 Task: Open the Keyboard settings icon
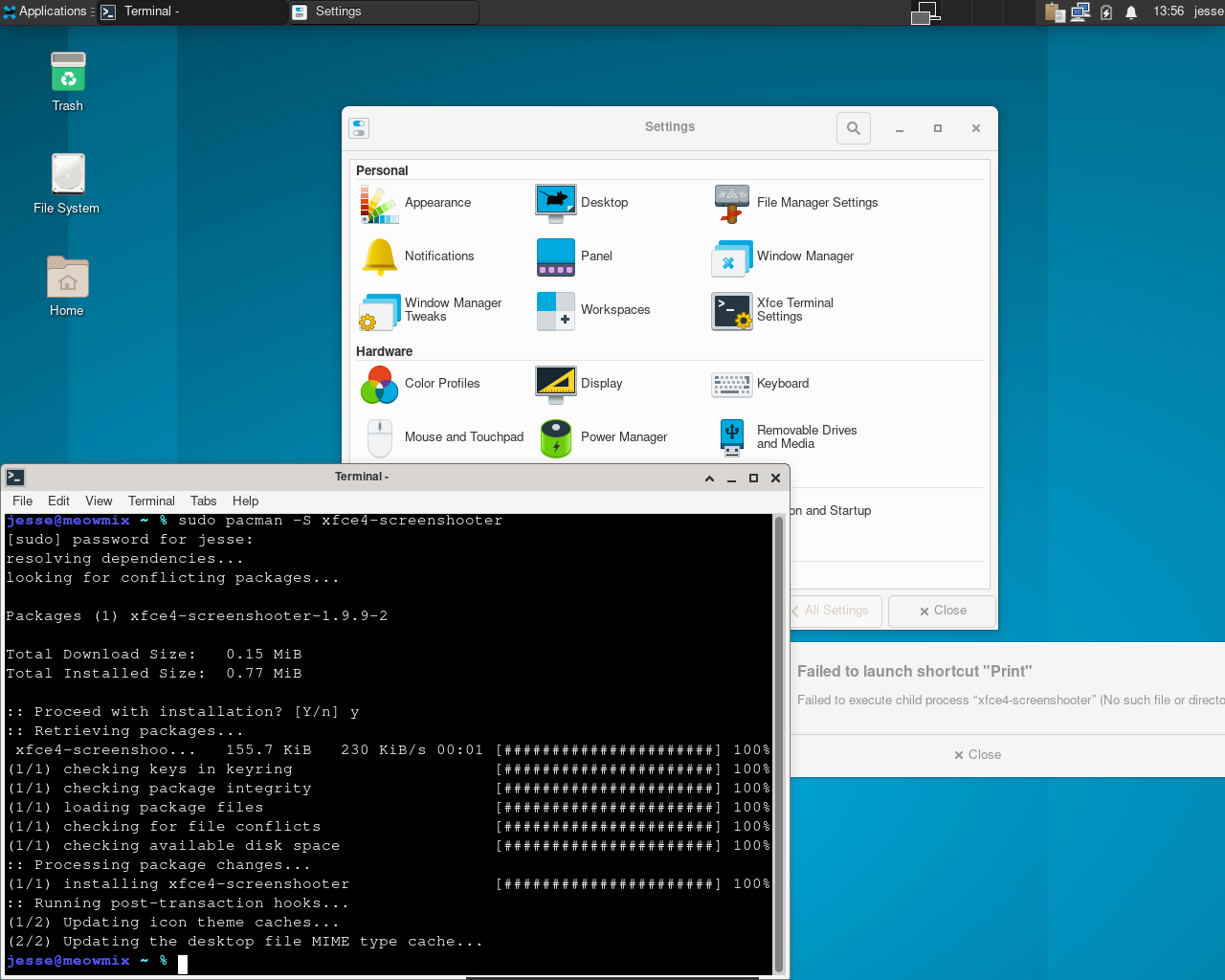732,384
